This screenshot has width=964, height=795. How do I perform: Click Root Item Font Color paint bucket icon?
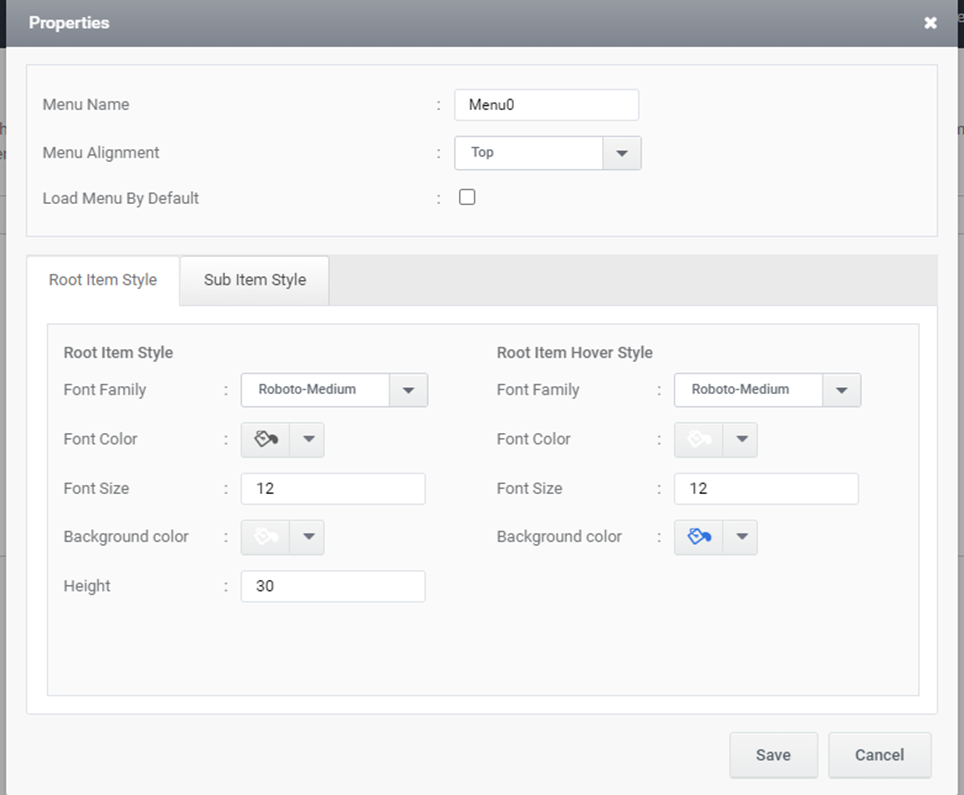[266, 439]
